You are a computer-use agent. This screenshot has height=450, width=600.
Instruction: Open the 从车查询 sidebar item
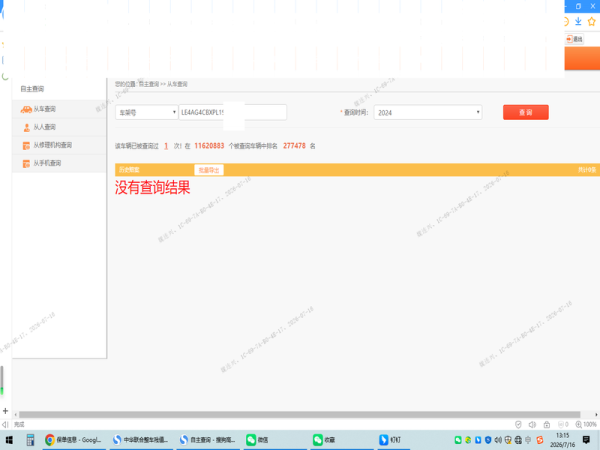coord(59,109)
